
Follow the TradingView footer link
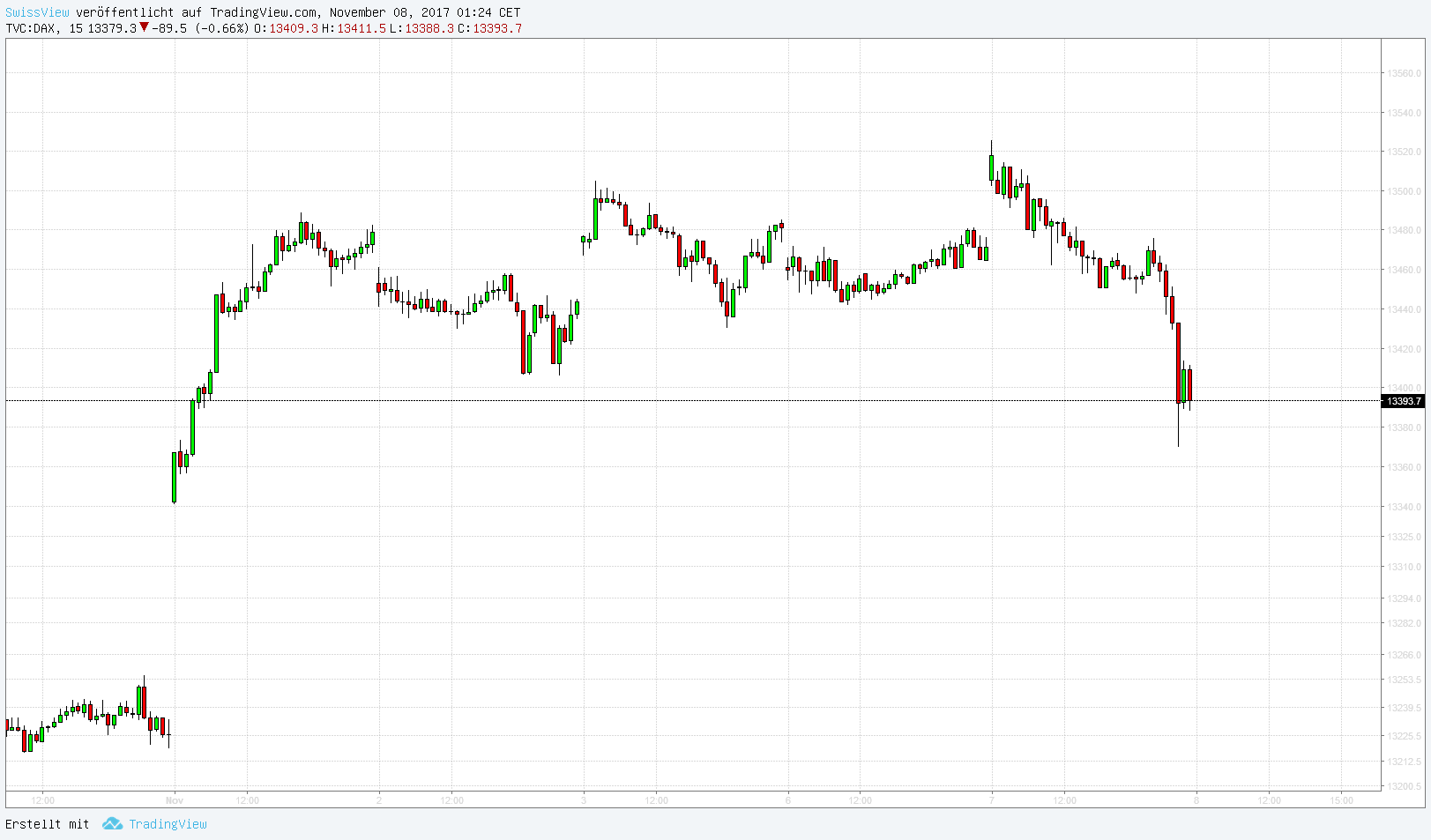(168, 824)
